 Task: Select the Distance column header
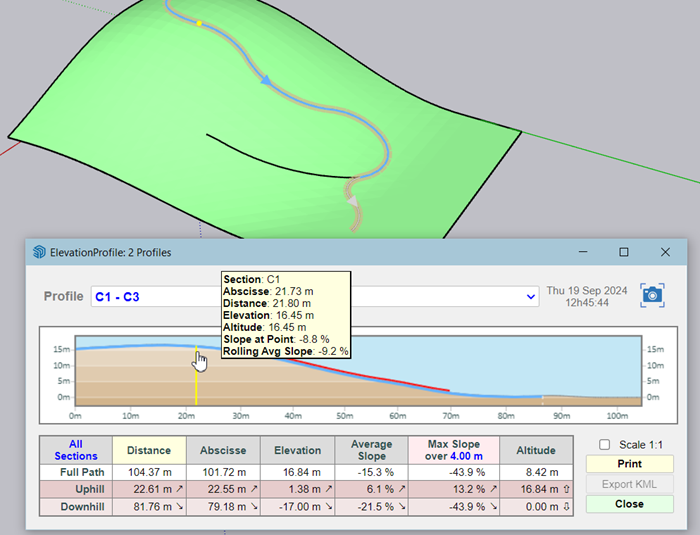[149, 450]
